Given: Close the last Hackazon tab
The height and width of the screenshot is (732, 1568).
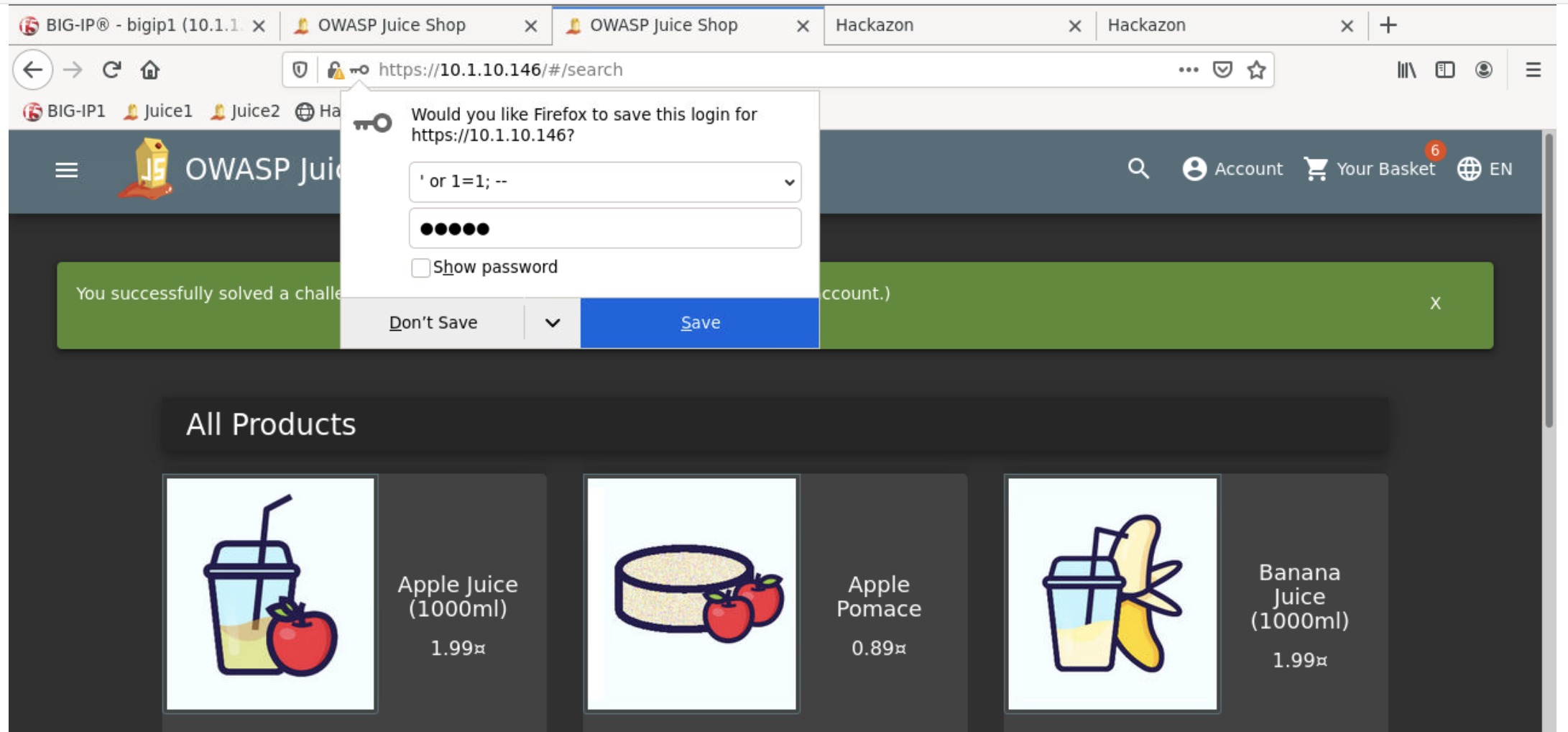Looking at the screenshot, I should click(x=1347, y=26).
